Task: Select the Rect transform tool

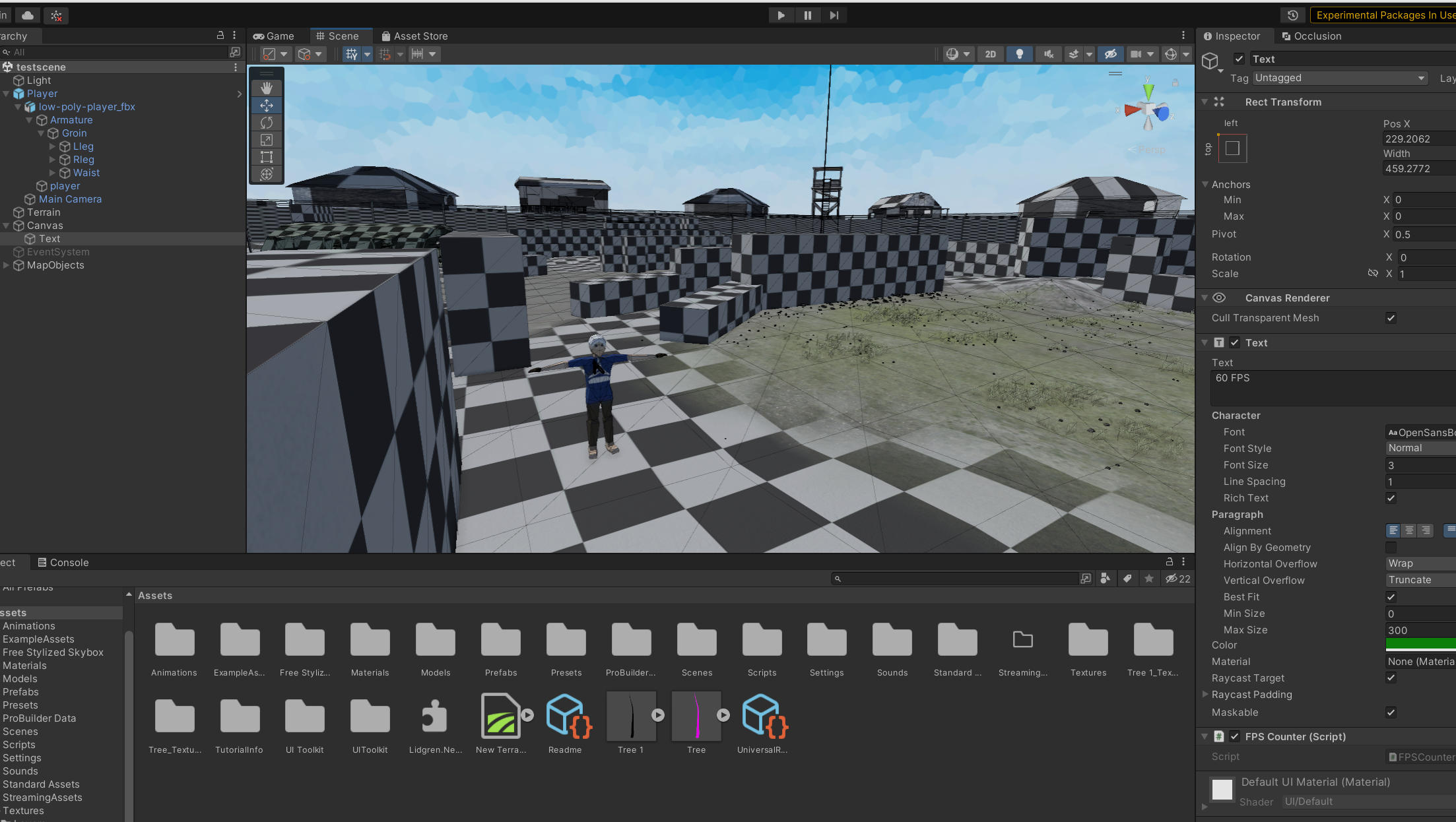Action: (x=267, y=157)
